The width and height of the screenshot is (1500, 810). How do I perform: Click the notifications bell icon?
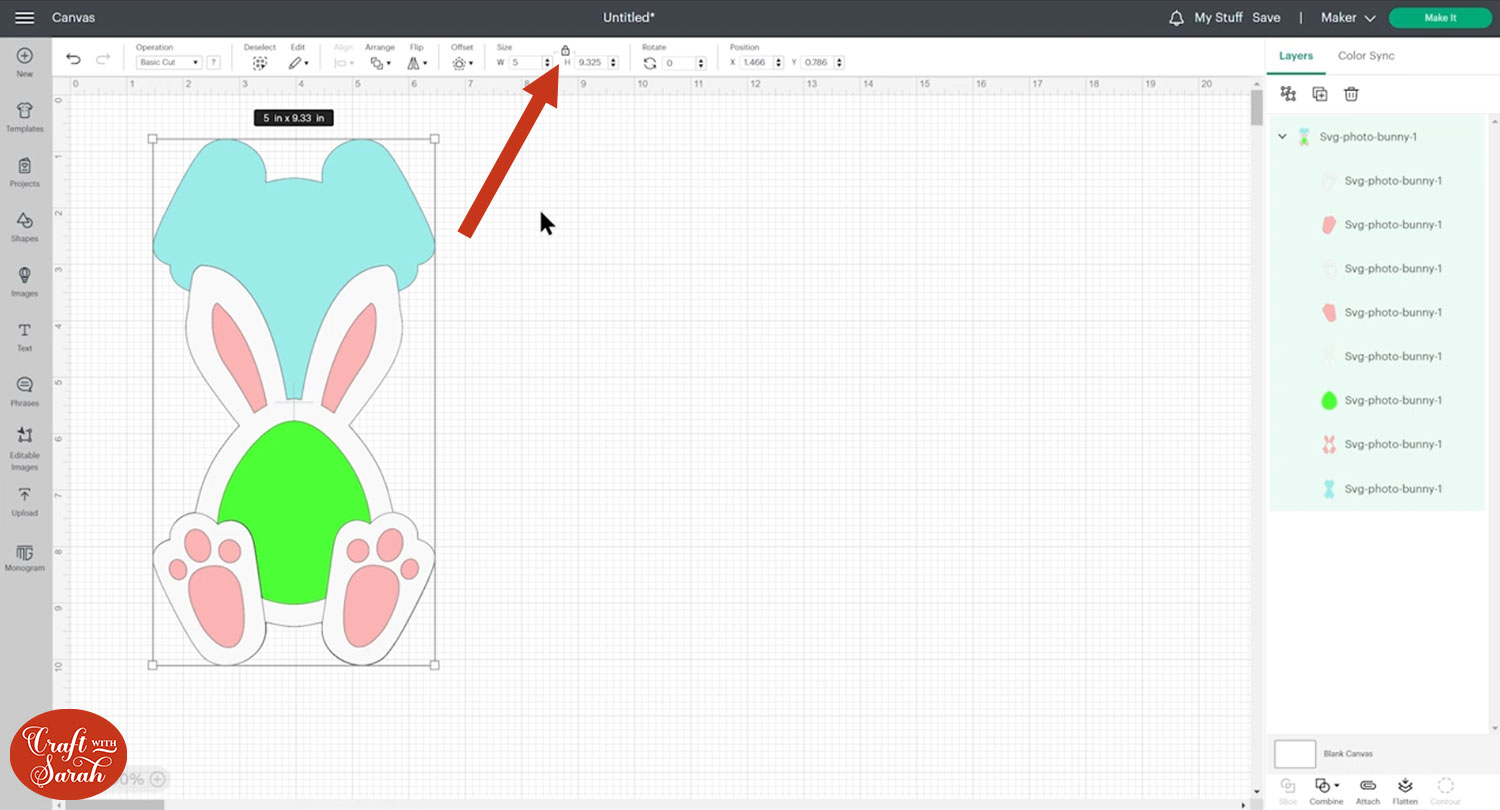coord(1176,18)
